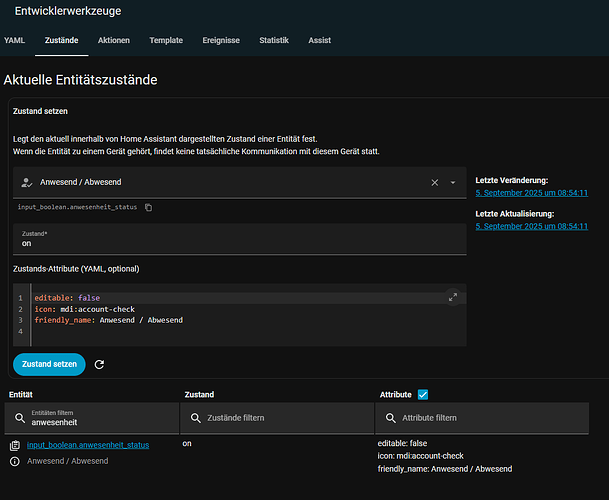Expand the entity picker dropdown arrow
This screenshot has width=609, height=500.
(453, 183)
